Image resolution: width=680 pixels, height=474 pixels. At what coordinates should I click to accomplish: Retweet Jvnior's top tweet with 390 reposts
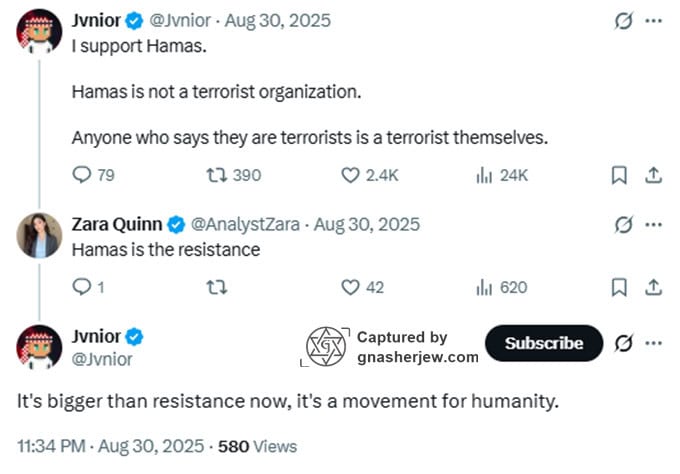click(216, 175)
